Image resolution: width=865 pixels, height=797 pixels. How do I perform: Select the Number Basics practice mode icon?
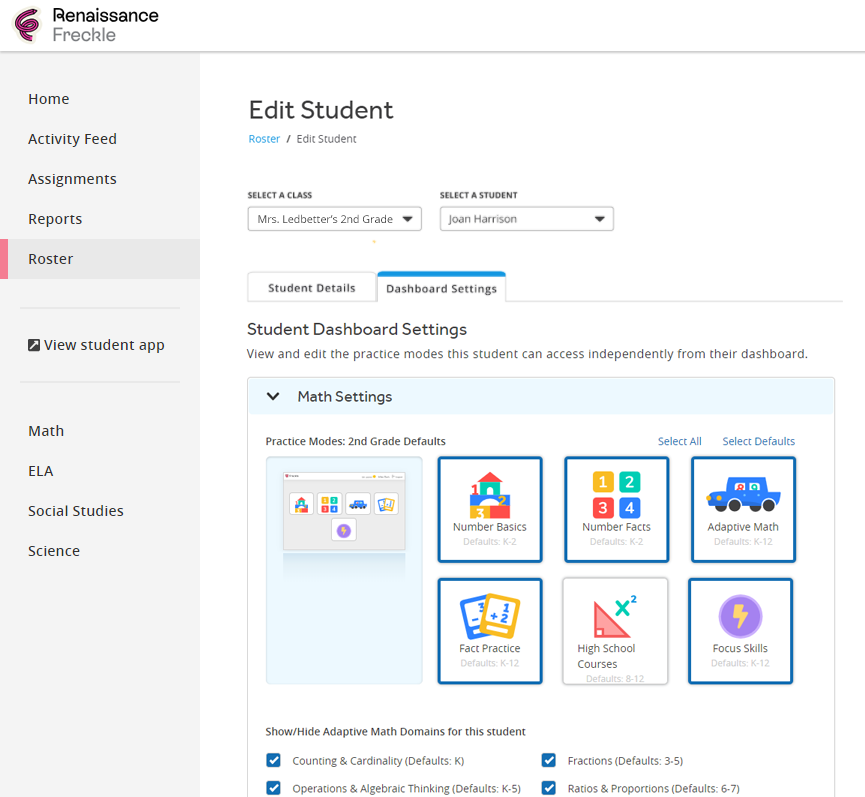point(489,496)
